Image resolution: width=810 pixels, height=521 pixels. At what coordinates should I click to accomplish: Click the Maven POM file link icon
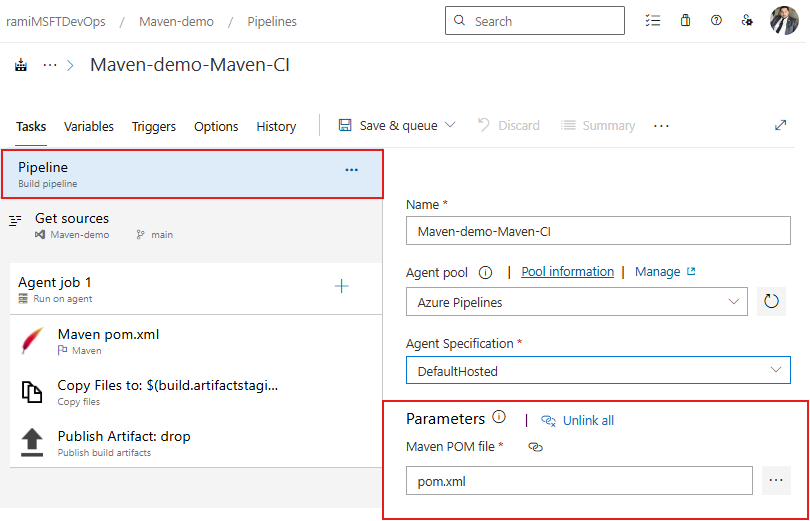tap(535, 447)
